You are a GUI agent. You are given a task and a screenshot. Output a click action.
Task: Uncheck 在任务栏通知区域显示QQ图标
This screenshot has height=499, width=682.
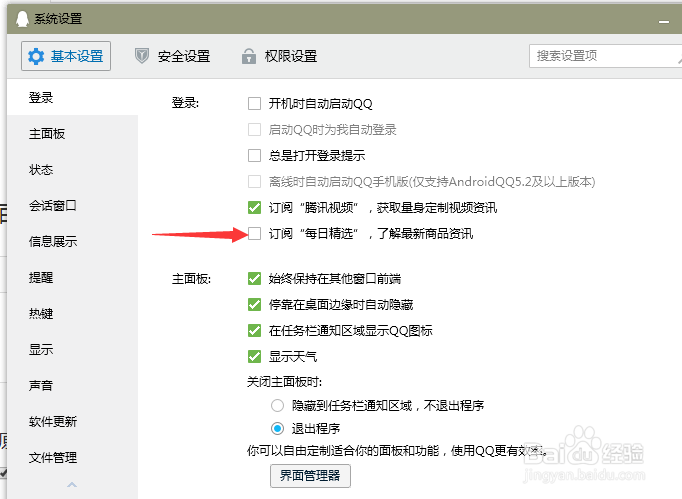(254, 331)
